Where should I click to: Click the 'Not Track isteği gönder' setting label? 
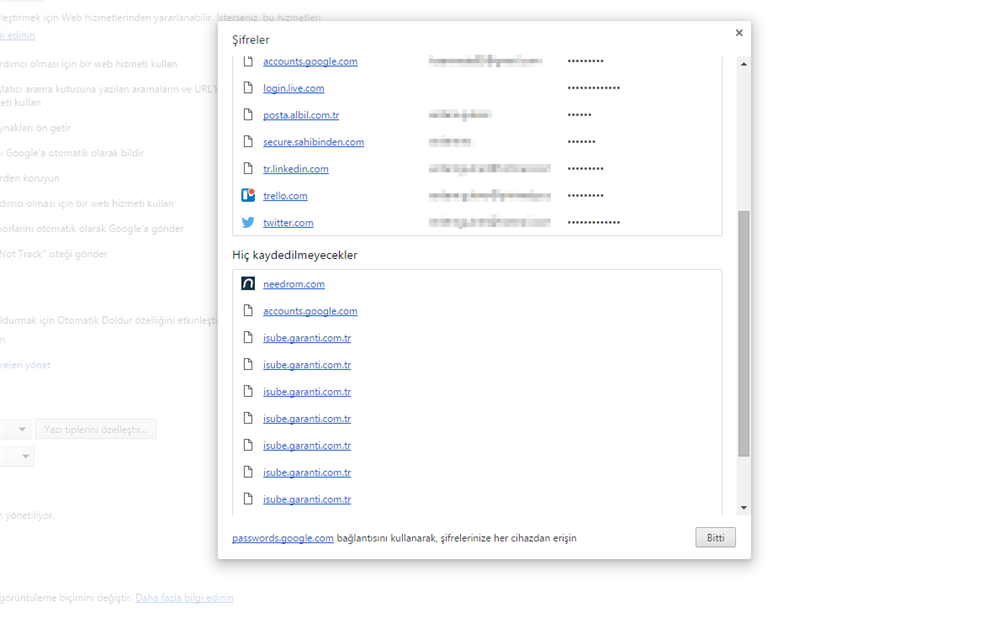54,254
